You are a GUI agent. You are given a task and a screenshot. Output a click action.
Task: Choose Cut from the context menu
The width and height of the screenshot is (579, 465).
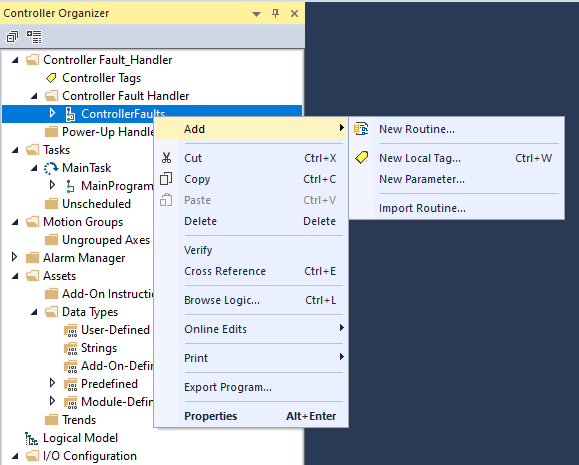[251, 158]
